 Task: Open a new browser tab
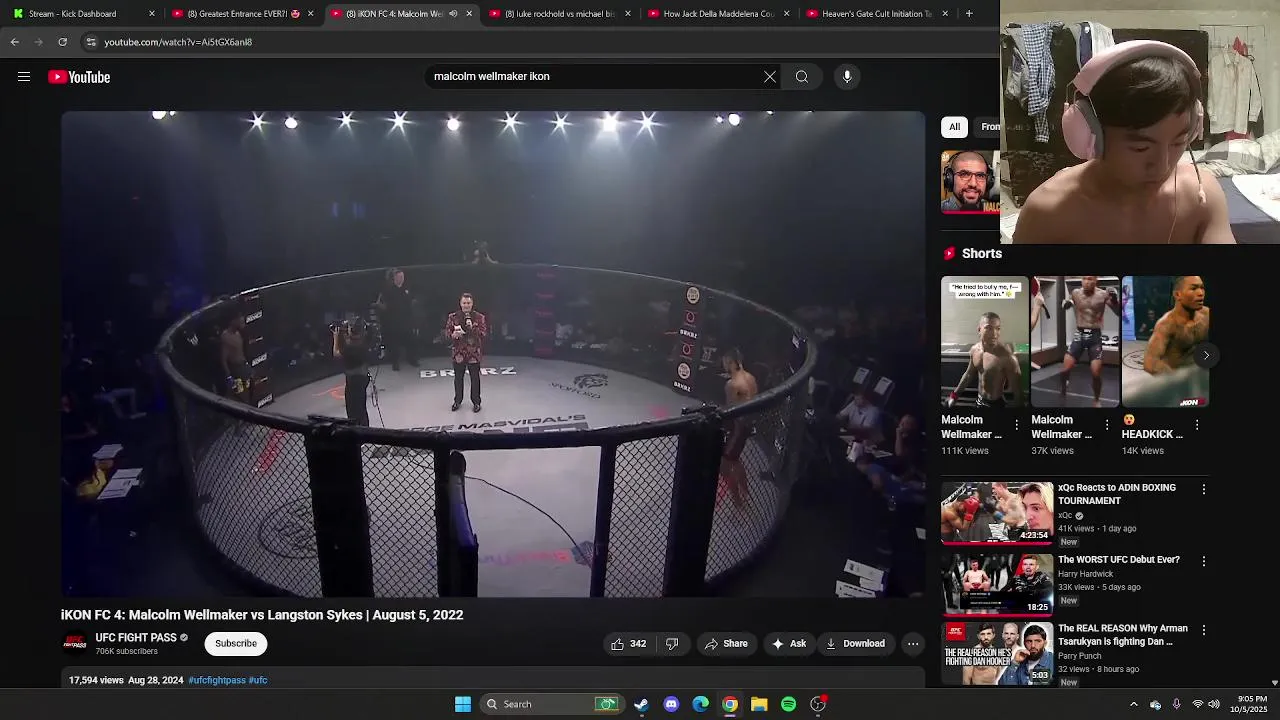point(969,13)
